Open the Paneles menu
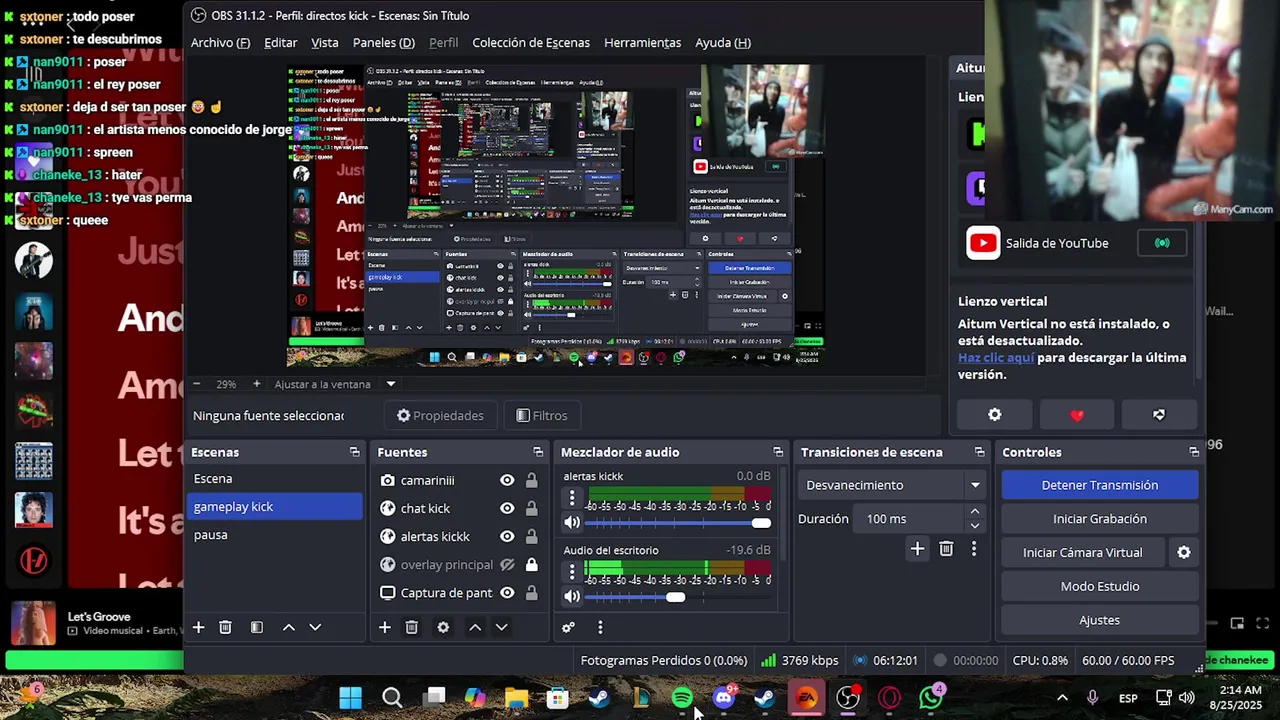This screenshot has width=1280, height=720. (384, 42)
